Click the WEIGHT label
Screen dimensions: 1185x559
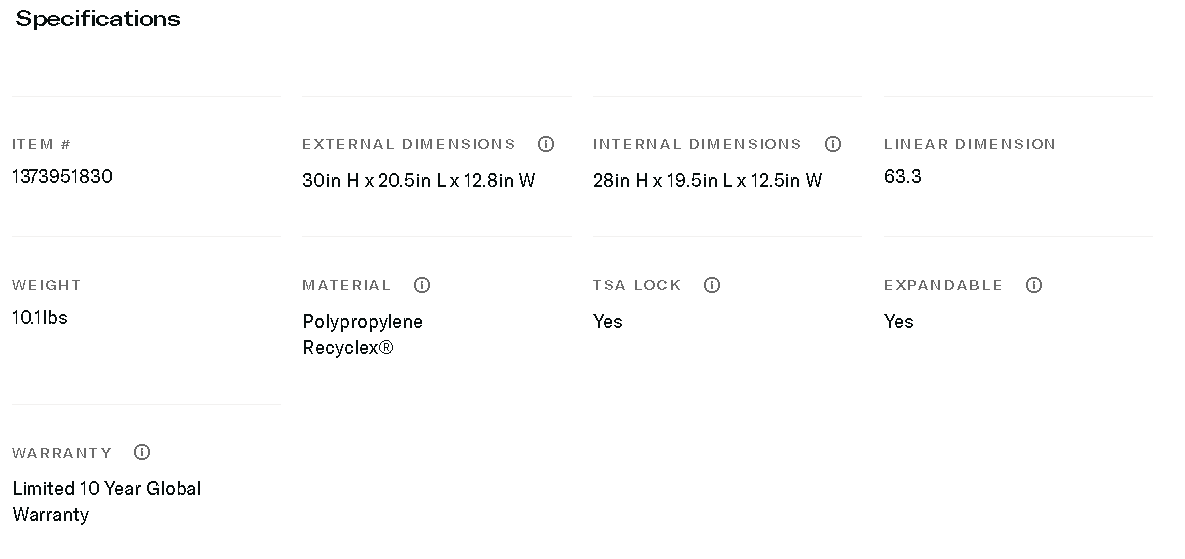46,285
